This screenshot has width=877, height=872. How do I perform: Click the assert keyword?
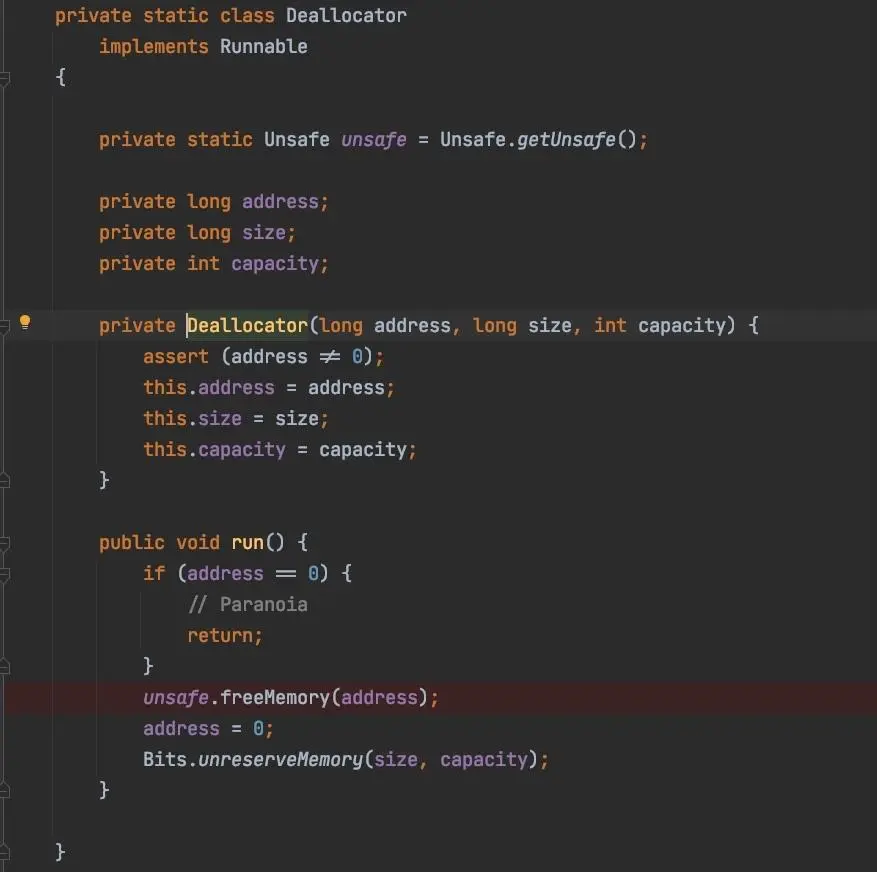point(176,356)
